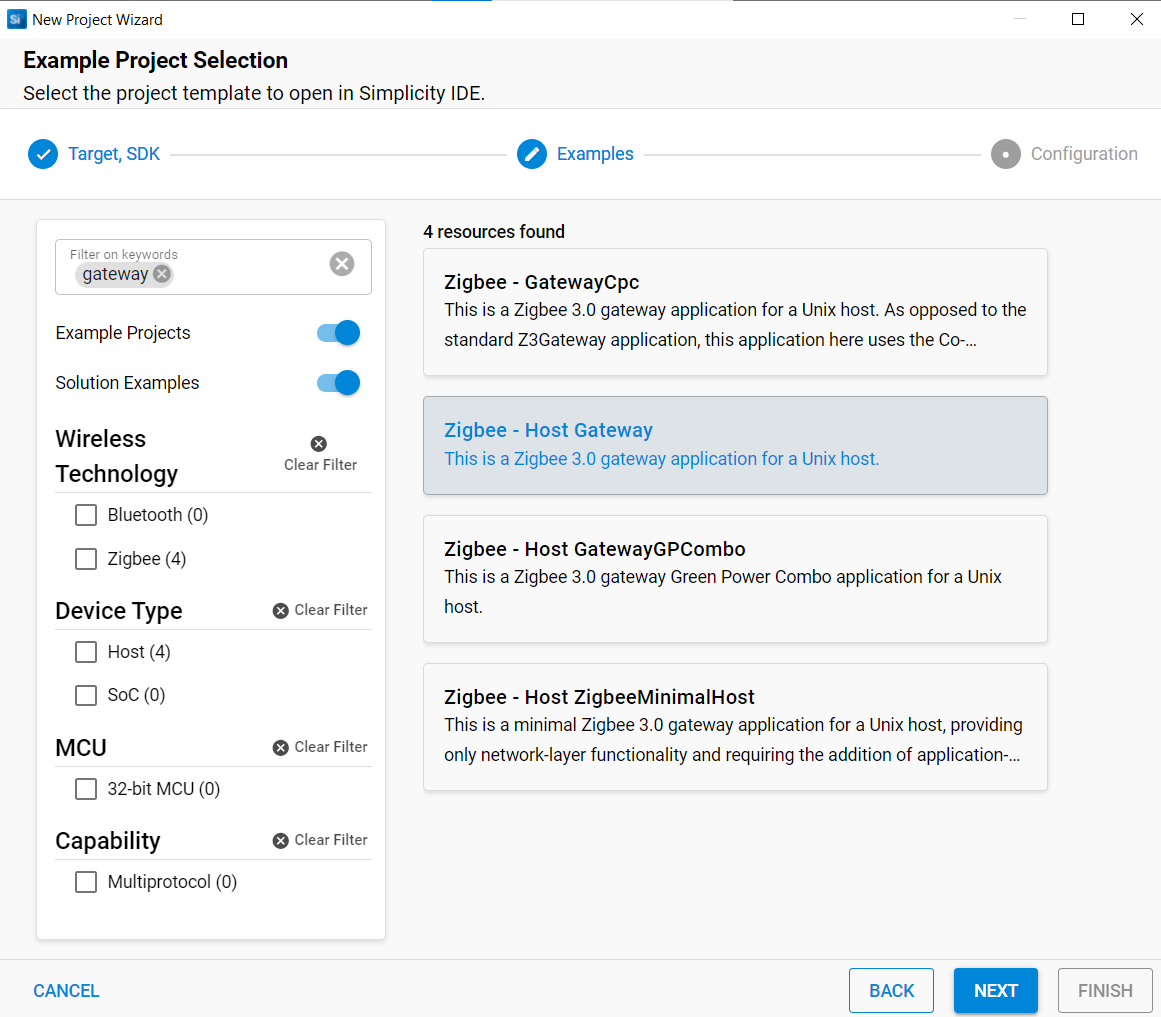Enable the Host (4) checkbox
The height and width of the screenshot is (1017, 1161).
(x=87, y=652)
